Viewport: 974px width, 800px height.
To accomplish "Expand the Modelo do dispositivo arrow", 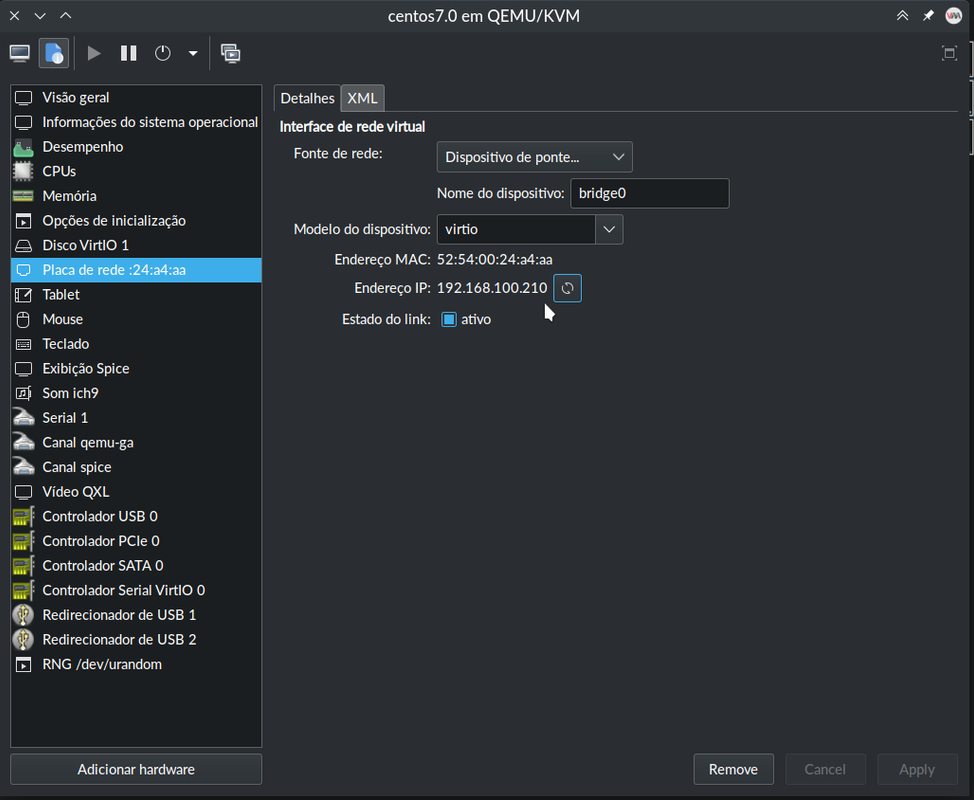I will pos(609,229).
